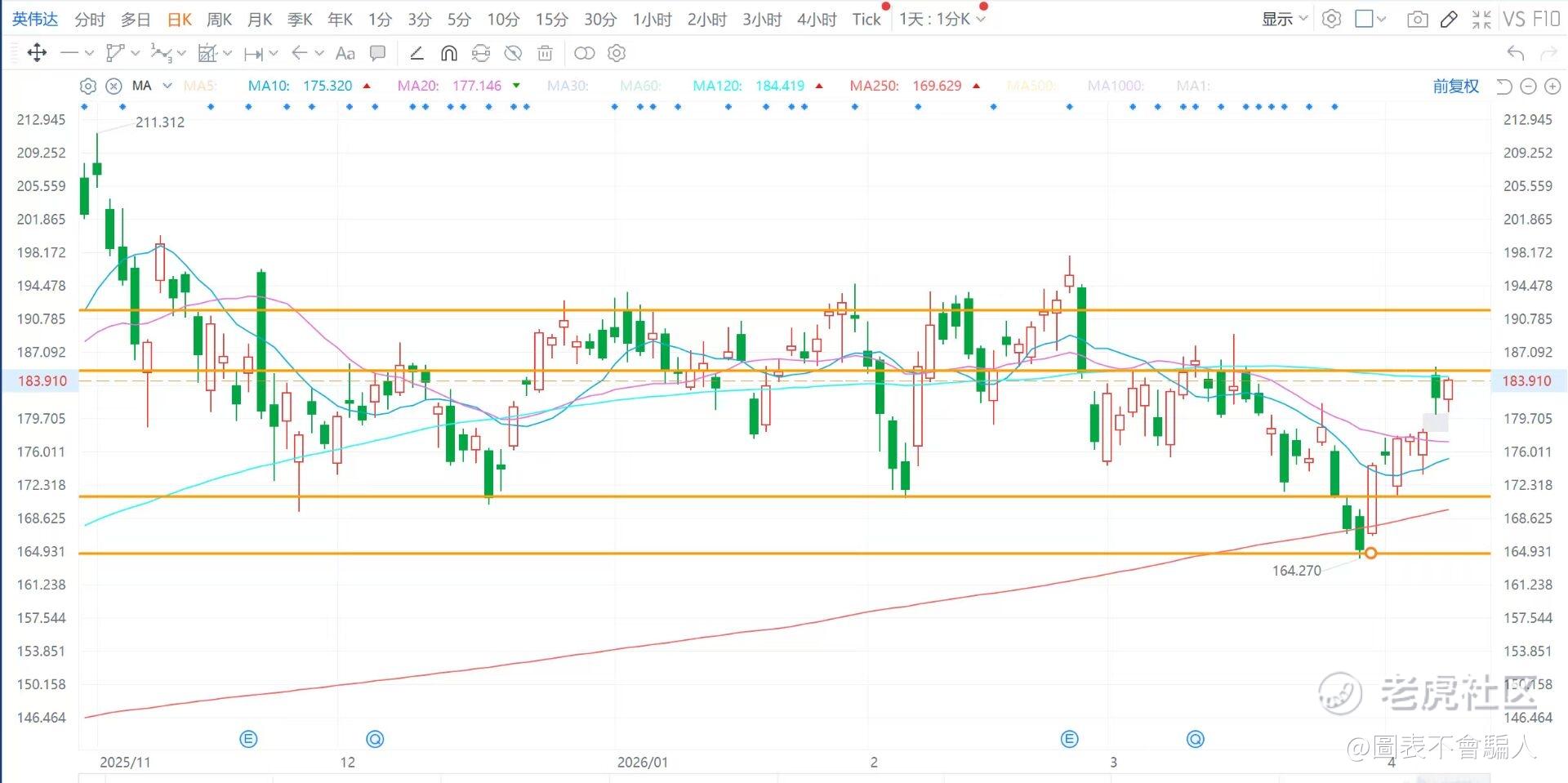Click the 英伟达 stock name
This screenshot has width=1568, height=783.
(35, 19)
